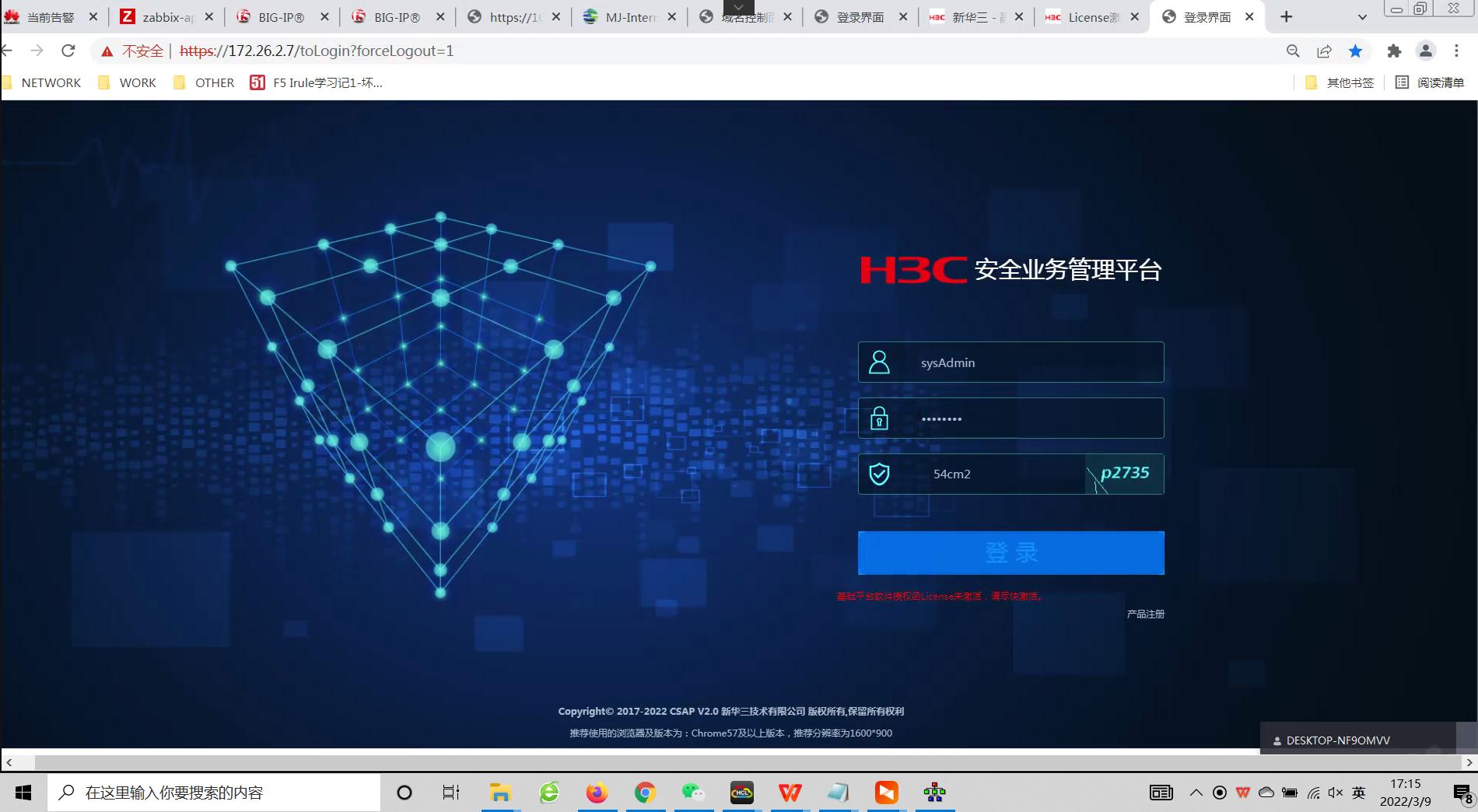
Task: Open the browser extensions puzzle menu
Action: point(1394,51)
